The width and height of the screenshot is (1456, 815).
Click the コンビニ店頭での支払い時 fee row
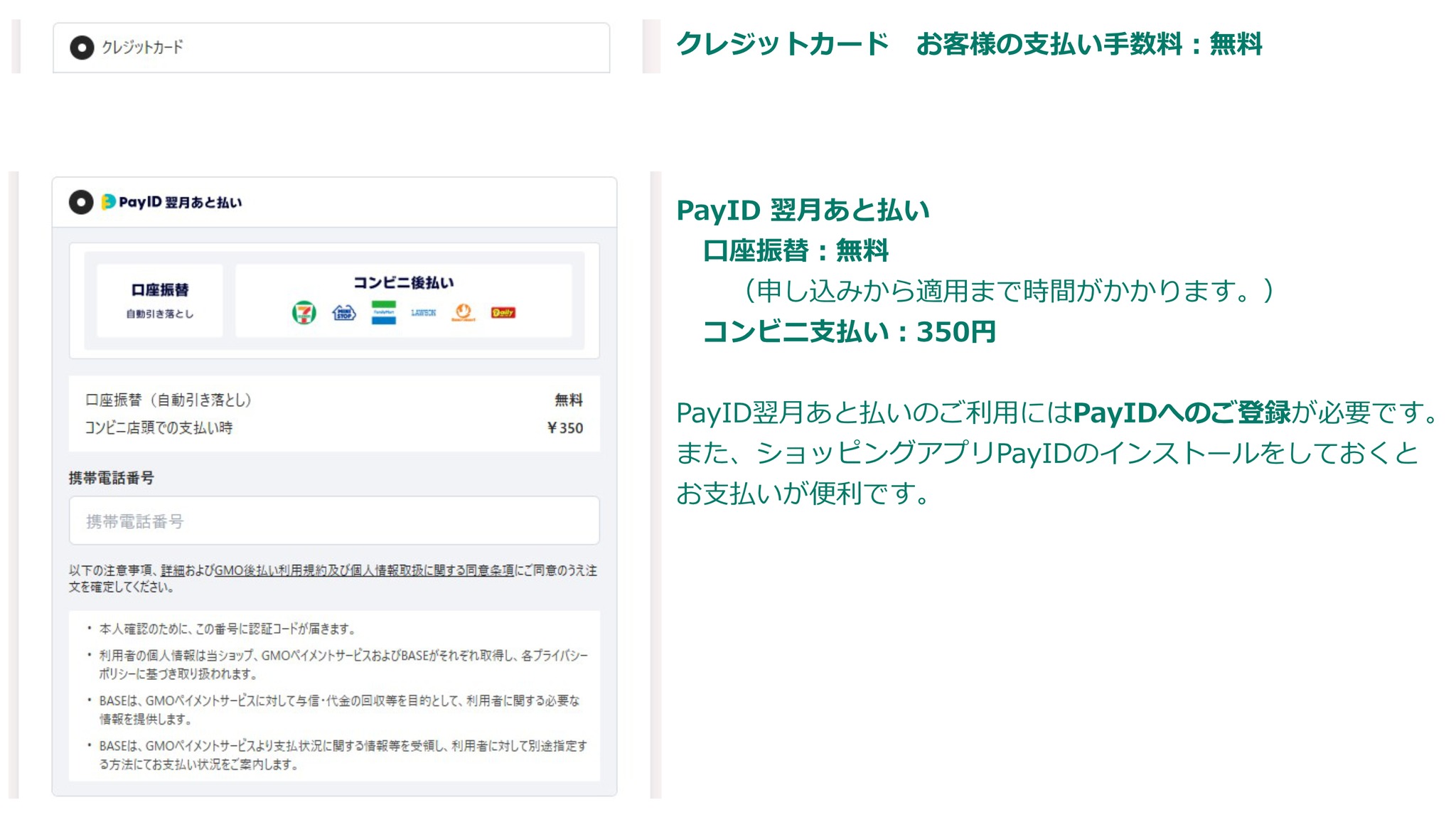(x=334, y=427)
